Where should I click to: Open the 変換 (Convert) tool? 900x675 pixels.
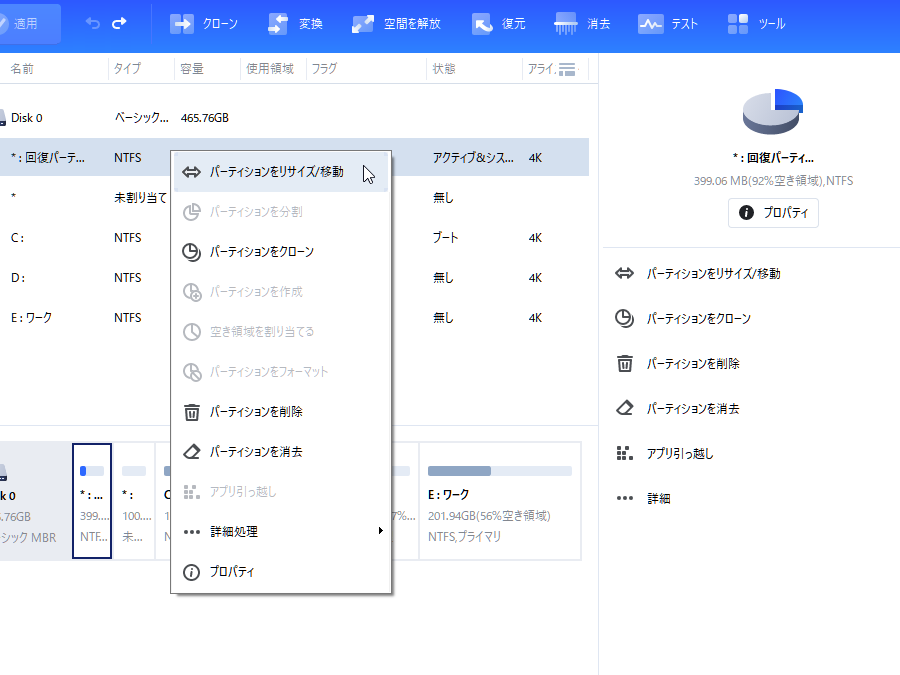[x=295, y=23]
